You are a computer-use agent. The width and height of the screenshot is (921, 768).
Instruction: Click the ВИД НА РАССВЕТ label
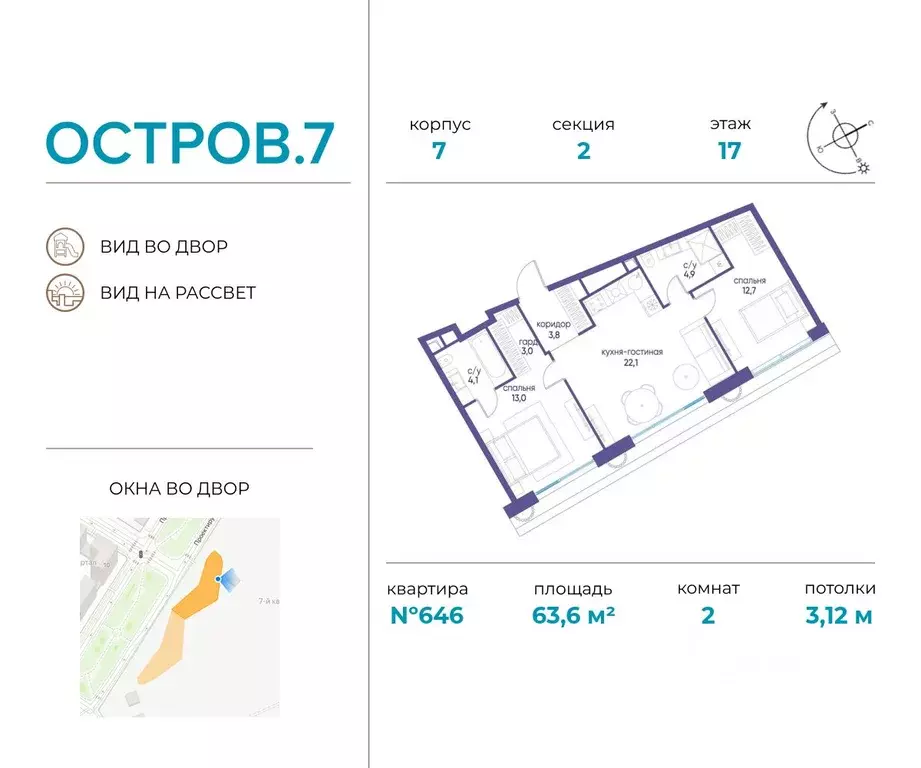pos(178,292)
